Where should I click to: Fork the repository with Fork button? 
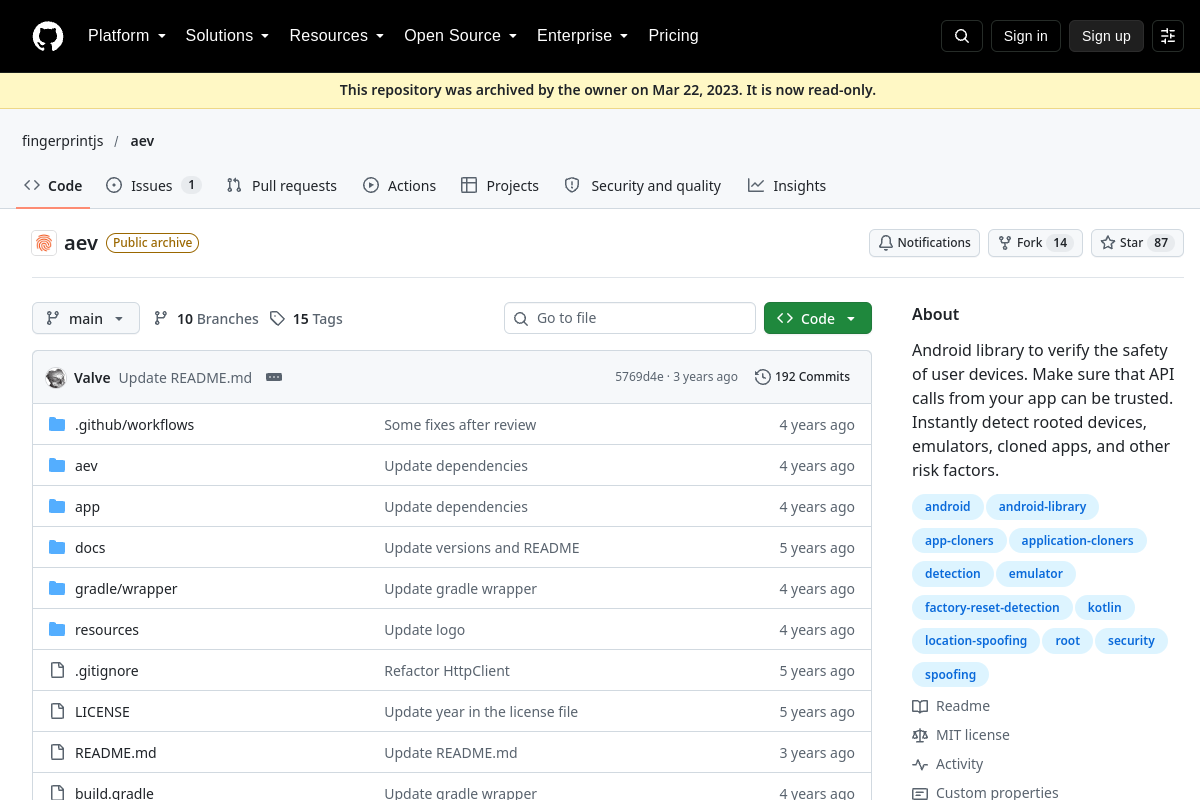point(1035,243)
